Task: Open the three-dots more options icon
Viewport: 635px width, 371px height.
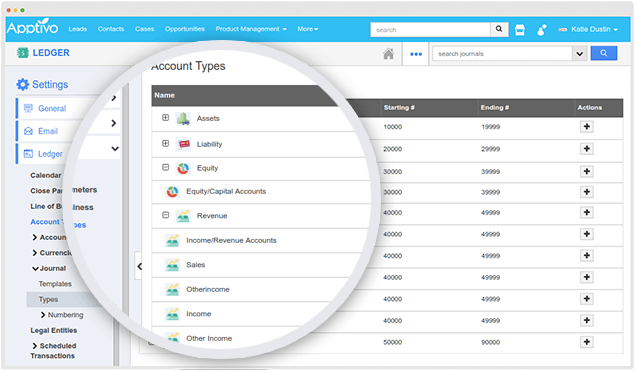Action: point(416,54)
